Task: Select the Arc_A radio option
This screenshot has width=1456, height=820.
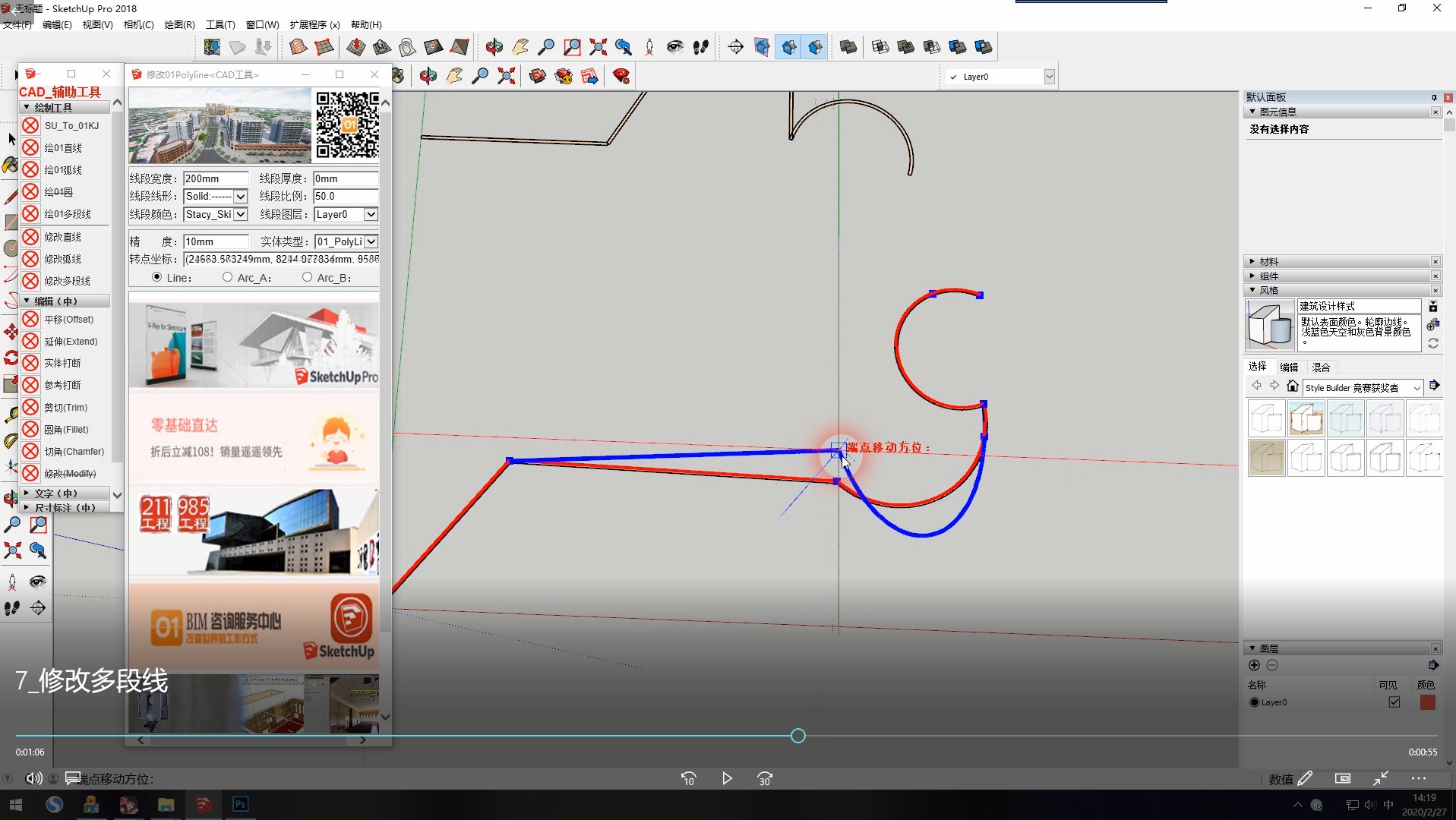Action: [x=227, y=277]
